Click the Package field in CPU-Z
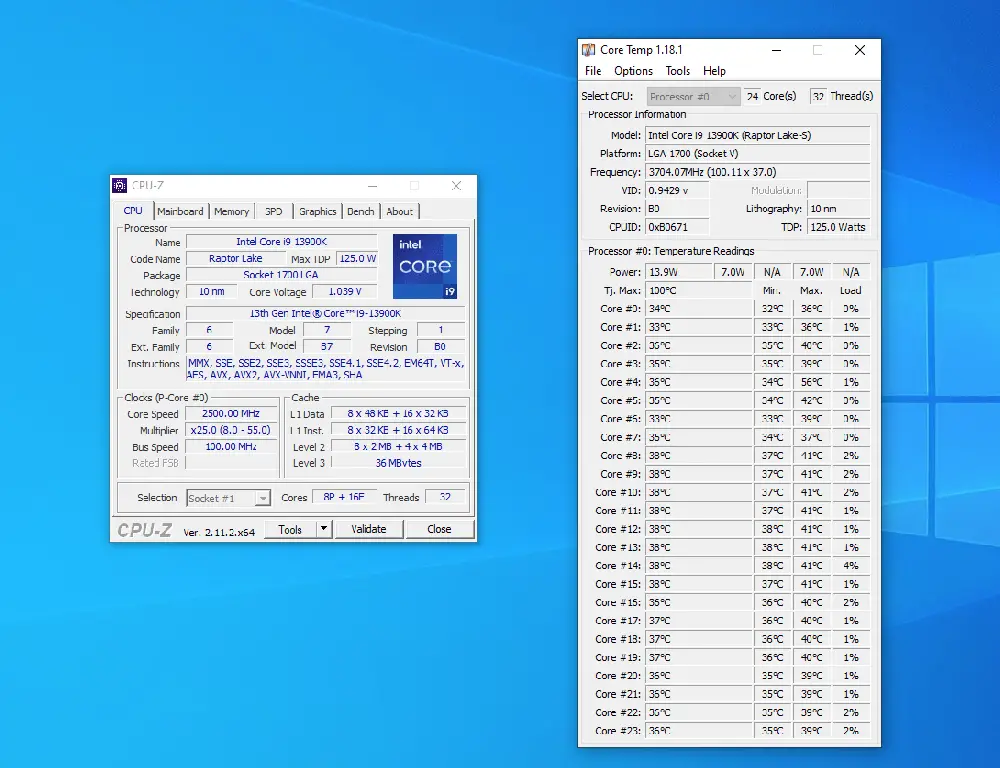 coord(281,275)
